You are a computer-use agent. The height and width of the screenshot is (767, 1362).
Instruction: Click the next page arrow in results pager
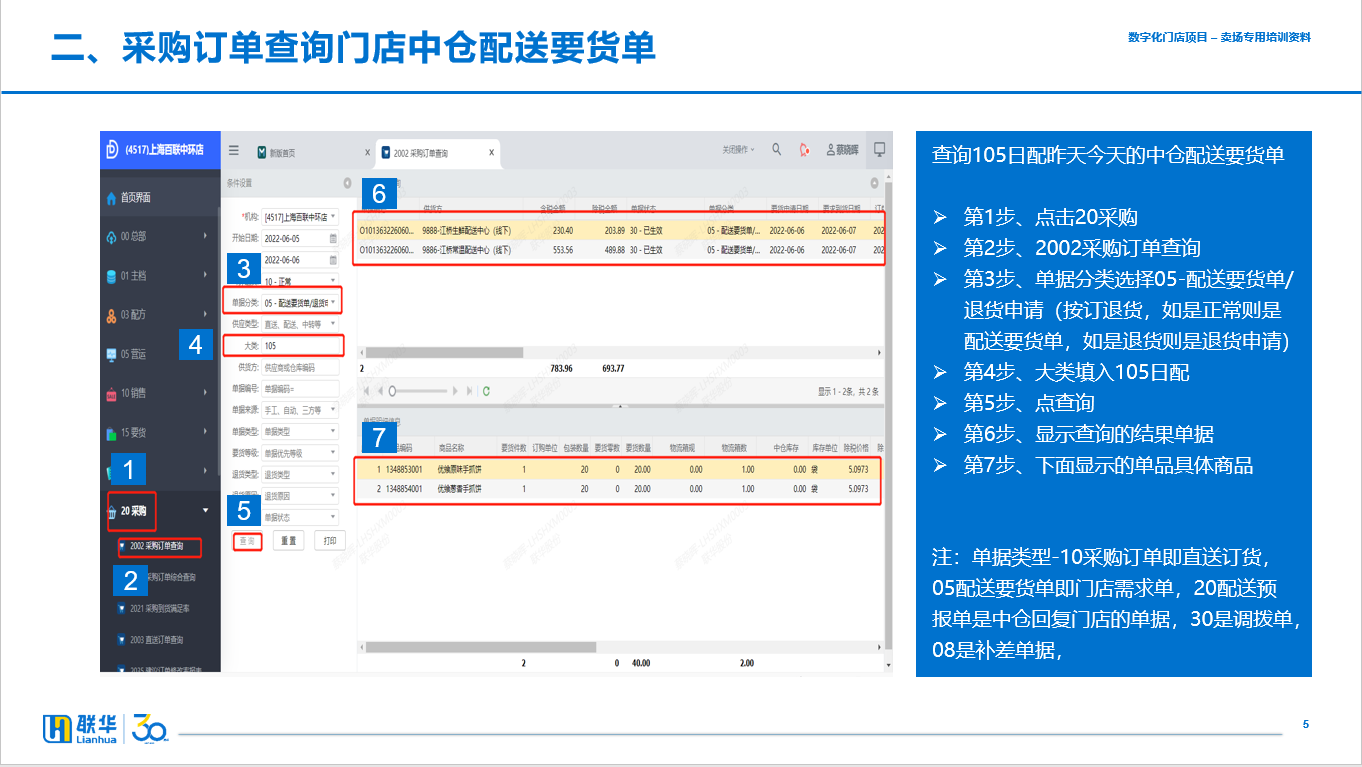(x=456, y=391)
